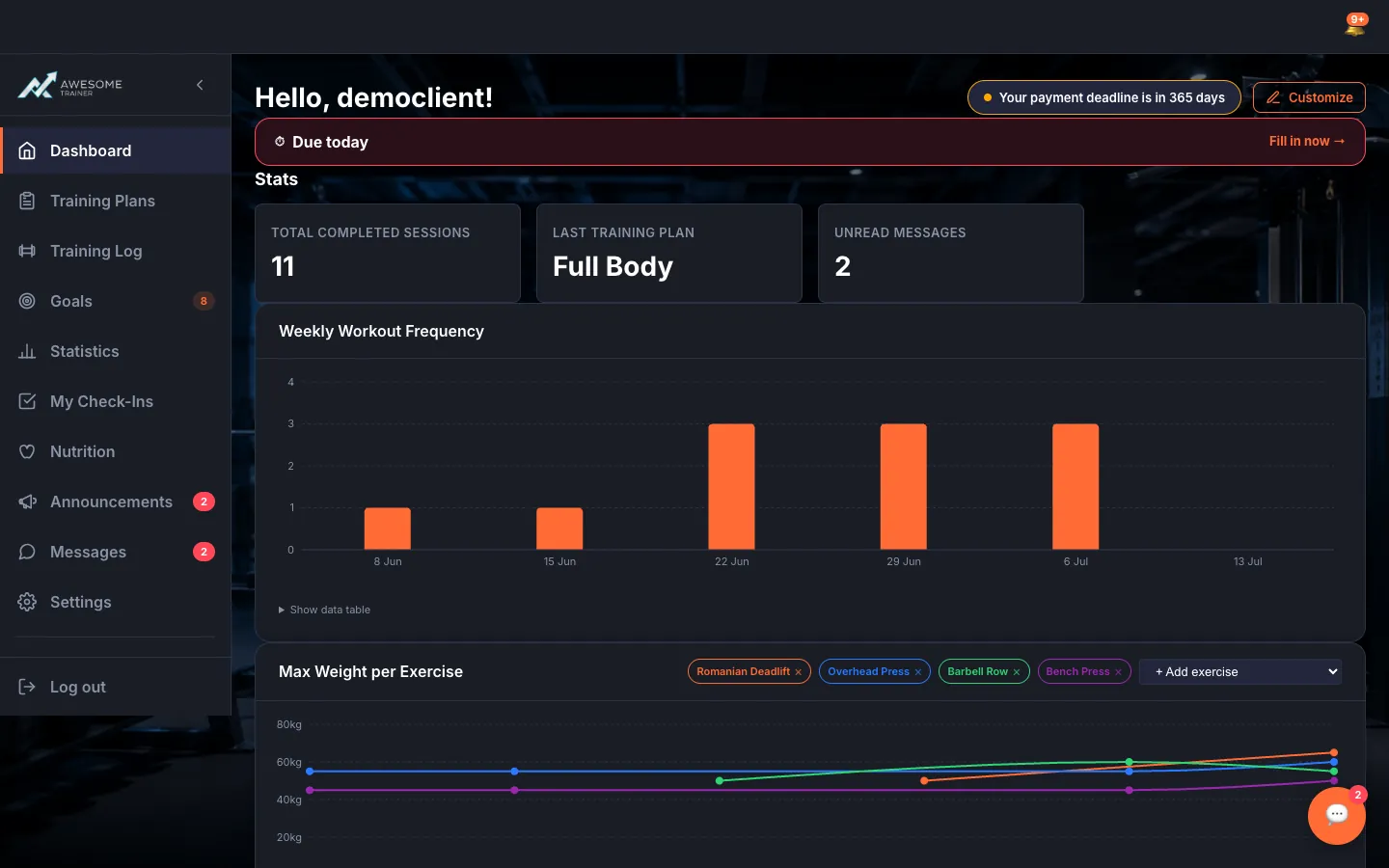Viewport: 1389px width, 868px height.
Task: Click the Messages unread badge
Action: tap(204, 552)
